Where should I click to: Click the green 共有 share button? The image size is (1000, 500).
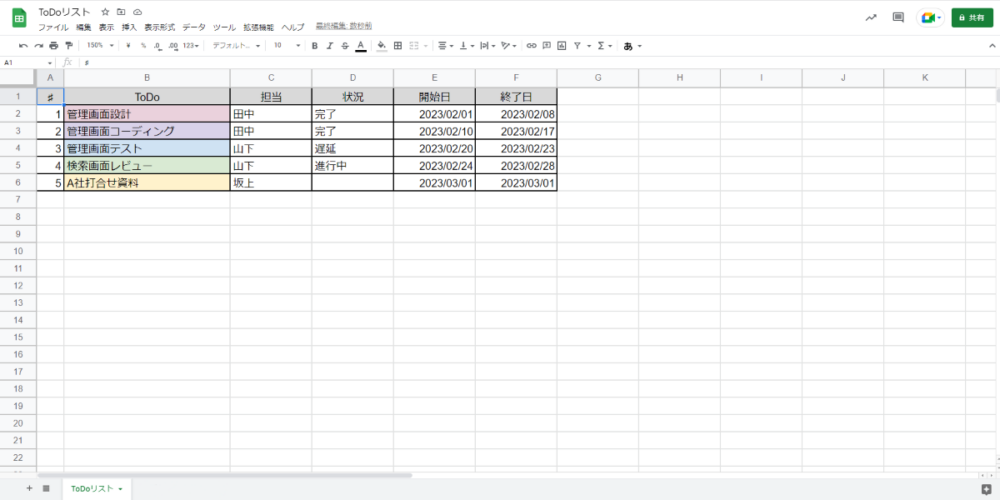tap(971, 17)
